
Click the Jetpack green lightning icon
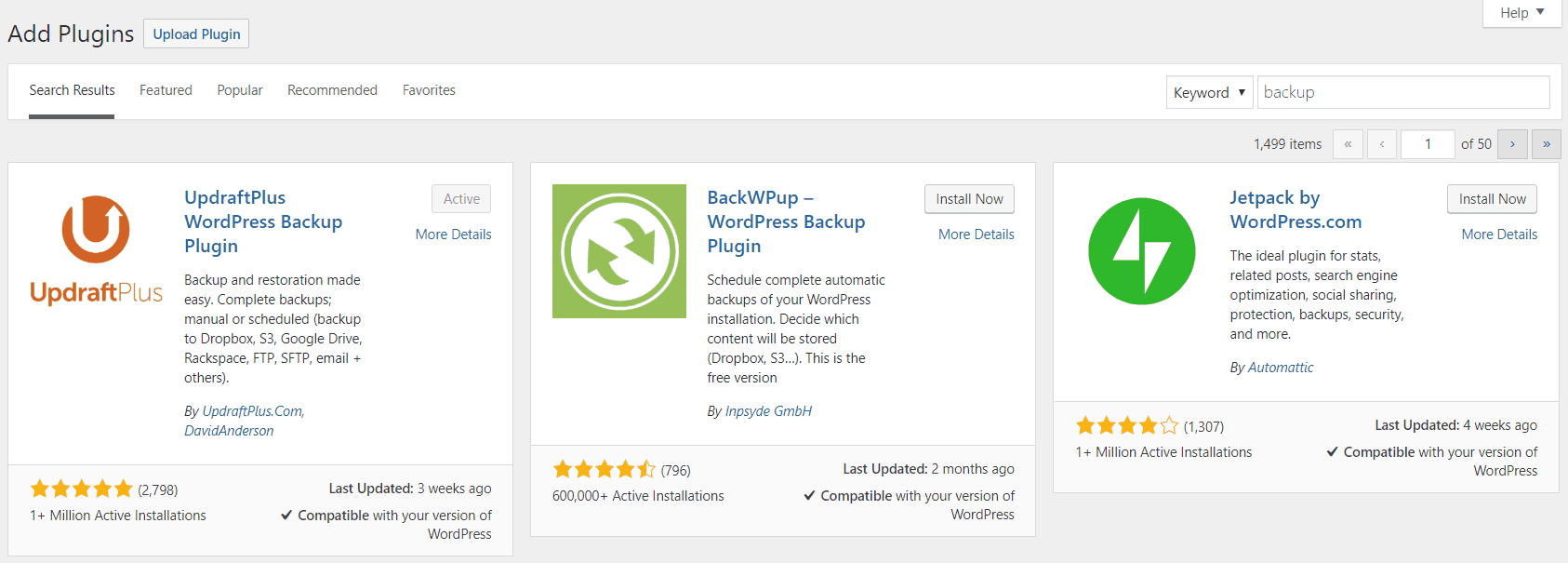(x=1141, y=251)
